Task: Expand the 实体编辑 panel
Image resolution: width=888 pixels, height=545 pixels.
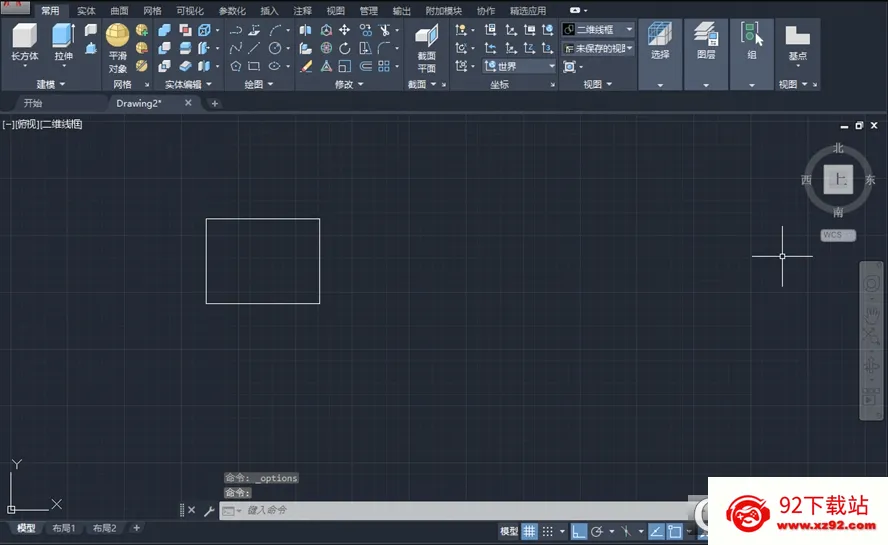Action: pyautogui.click(x=188, y=84)
